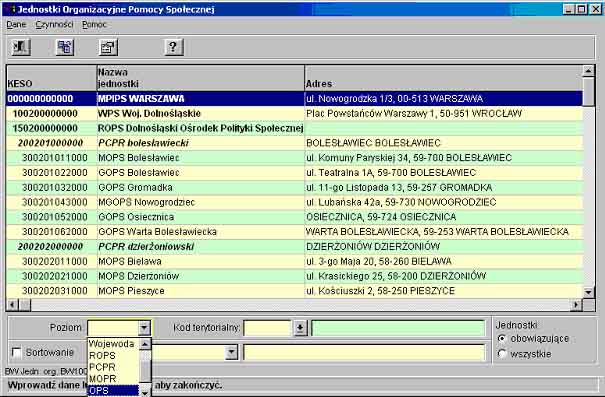Expand the sorting field dropdown arrow
The image size is (605, 397).
[x=231, y=352]
